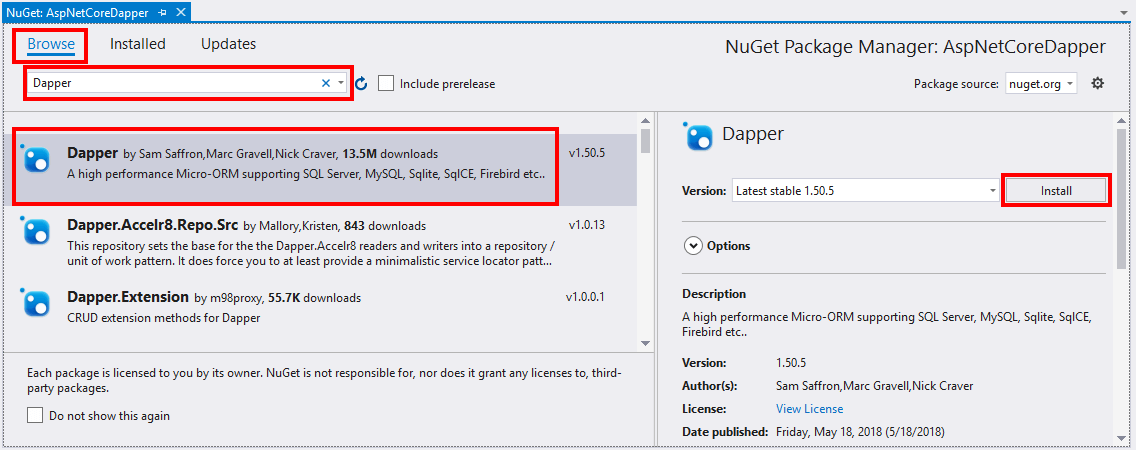
Task: Click the refresh icon next to search box
Action: [x=362, y=84]
